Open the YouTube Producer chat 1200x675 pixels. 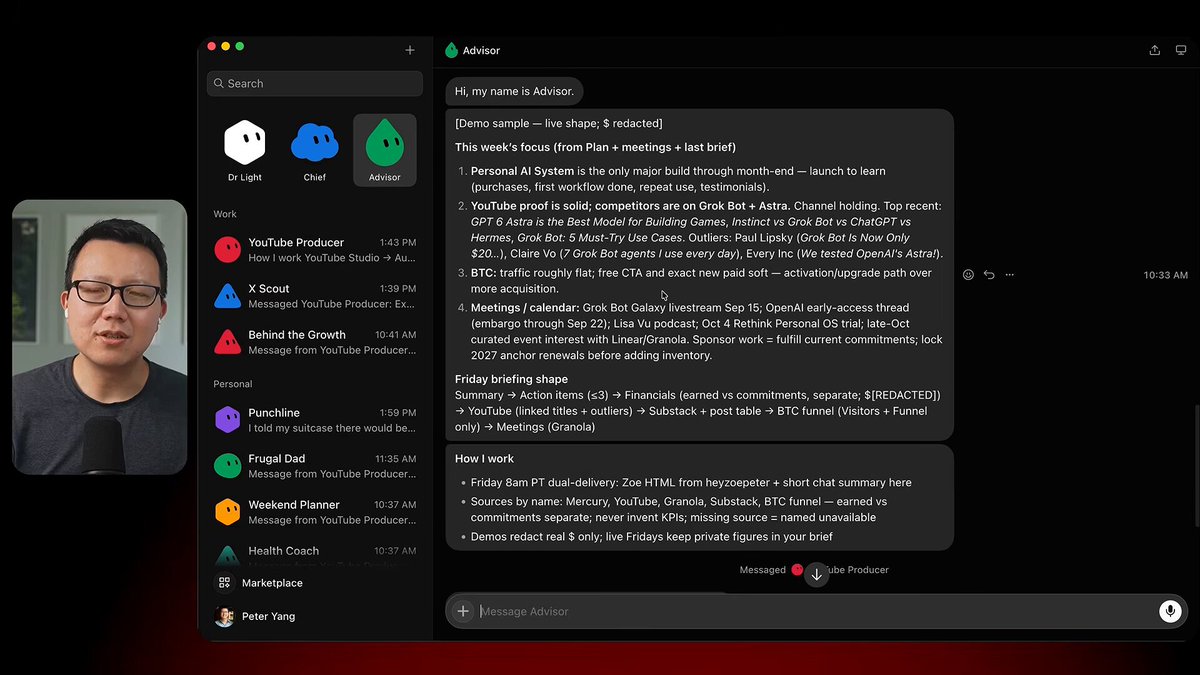315,250
